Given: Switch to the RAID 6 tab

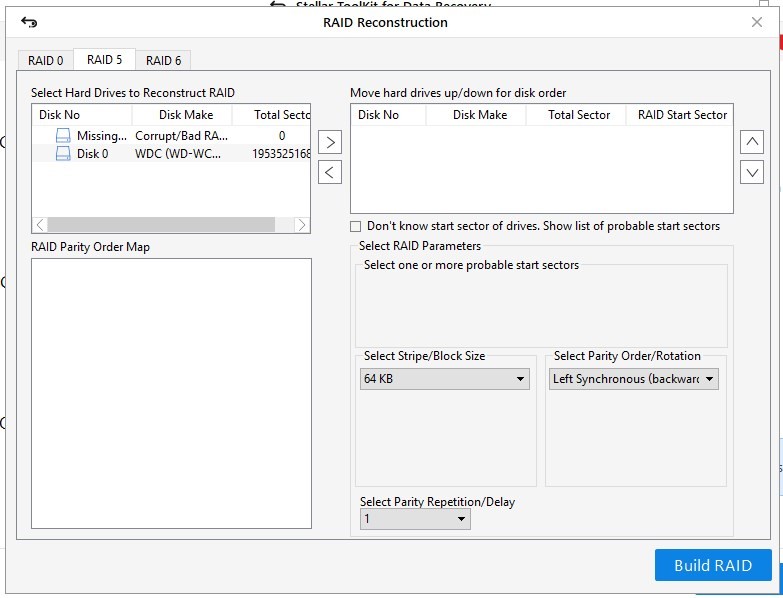Looking at the screenshot, I should click(164, 61).
